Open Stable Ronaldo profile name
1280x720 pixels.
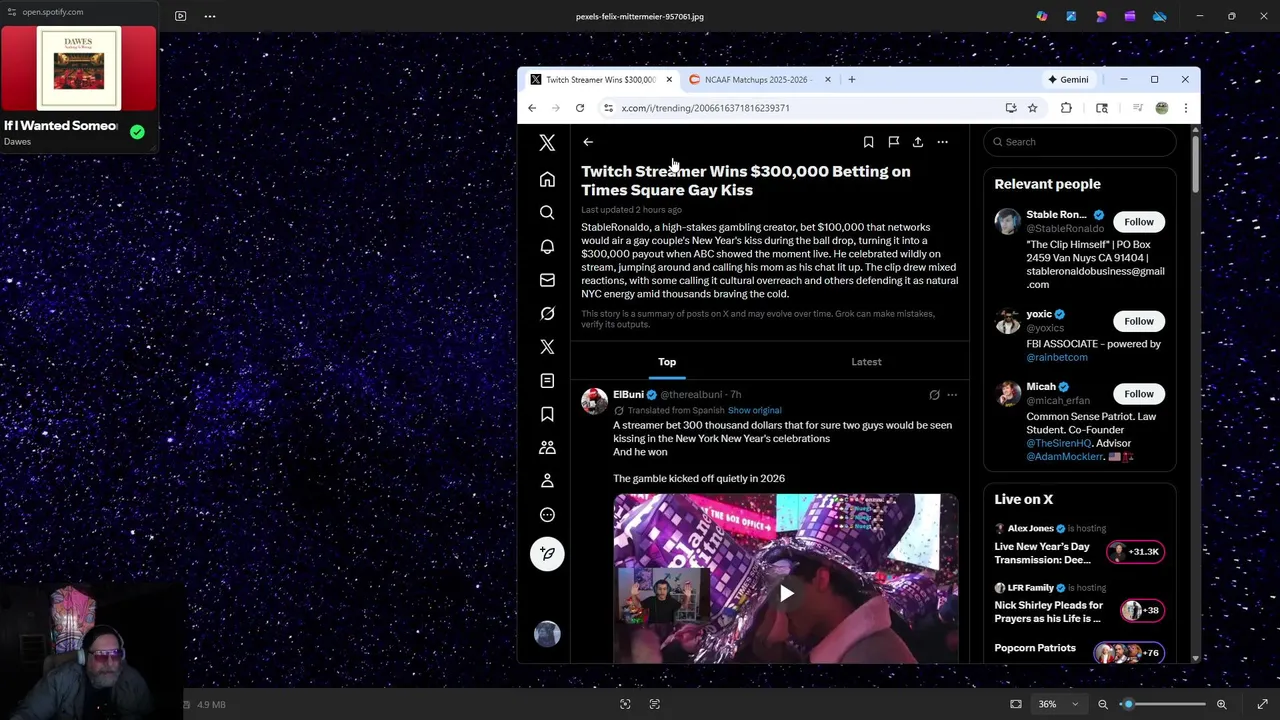click(1056, 215)
